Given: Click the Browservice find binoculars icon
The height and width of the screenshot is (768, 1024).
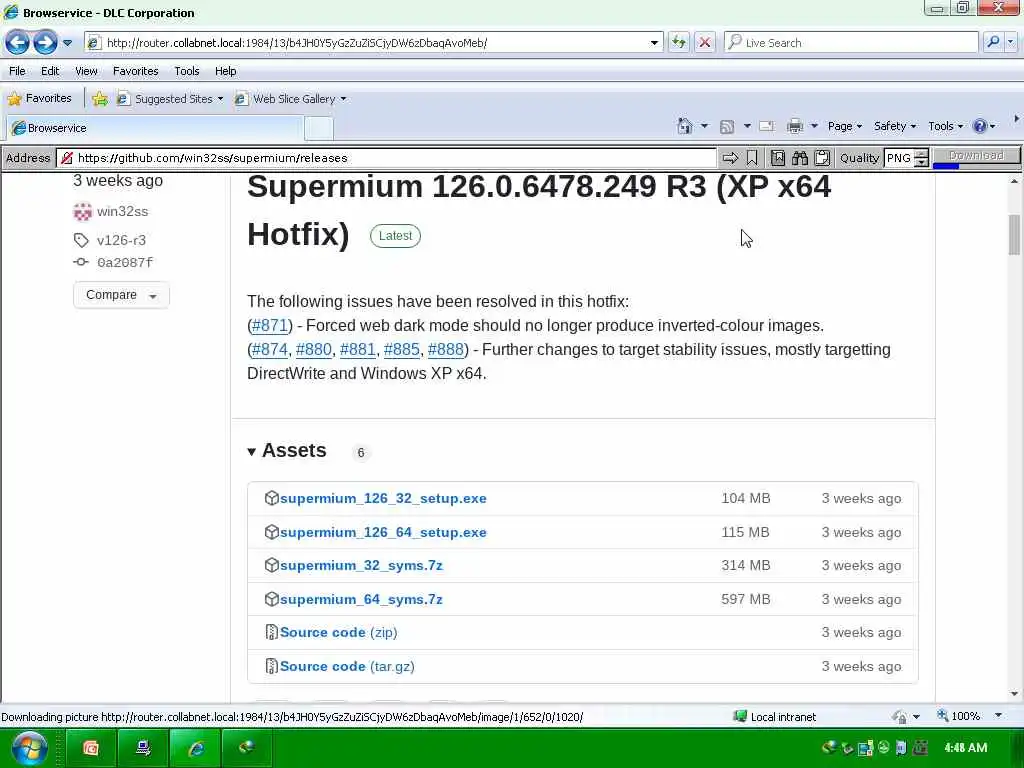Looking at the screenshot, I should 800,158.
